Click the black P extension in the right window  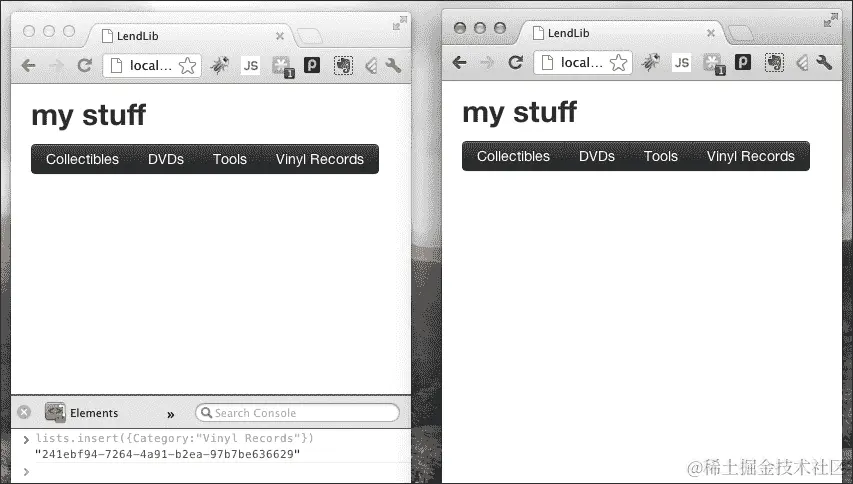click(x=743, y=62)
